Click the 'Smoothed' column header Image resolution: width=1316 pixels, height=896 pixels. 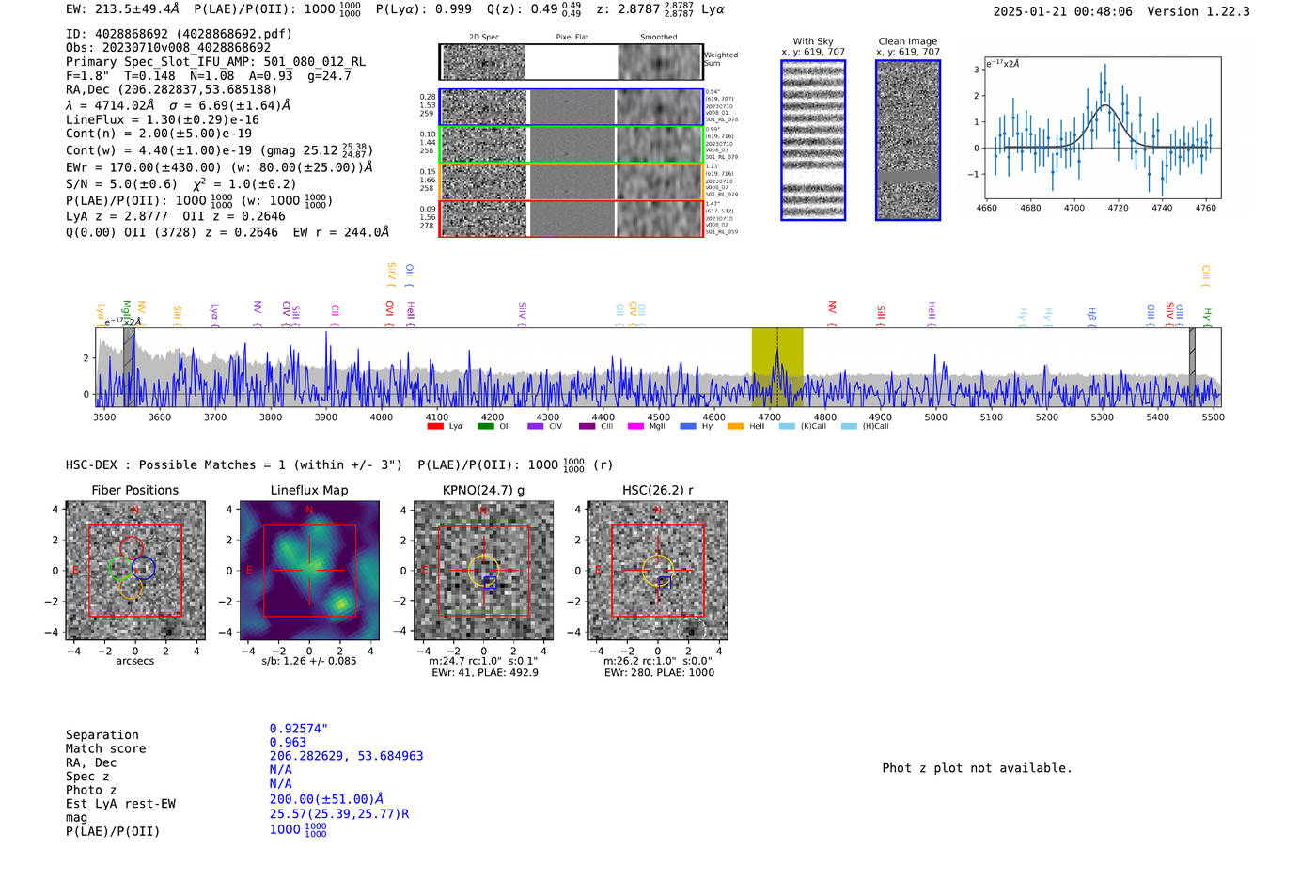click(658, 38)
